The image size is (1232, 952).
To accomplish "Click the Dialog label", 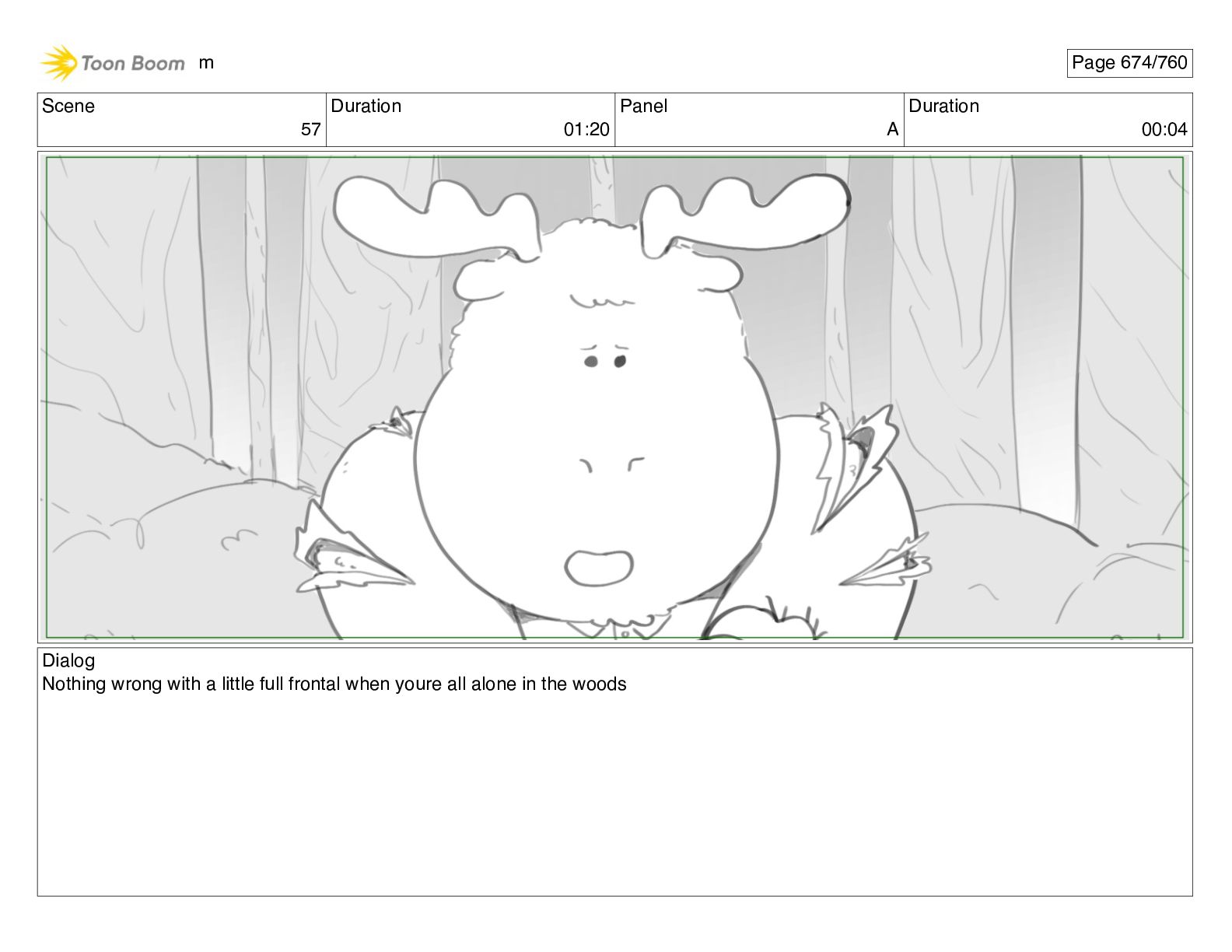I will [68, 660].
